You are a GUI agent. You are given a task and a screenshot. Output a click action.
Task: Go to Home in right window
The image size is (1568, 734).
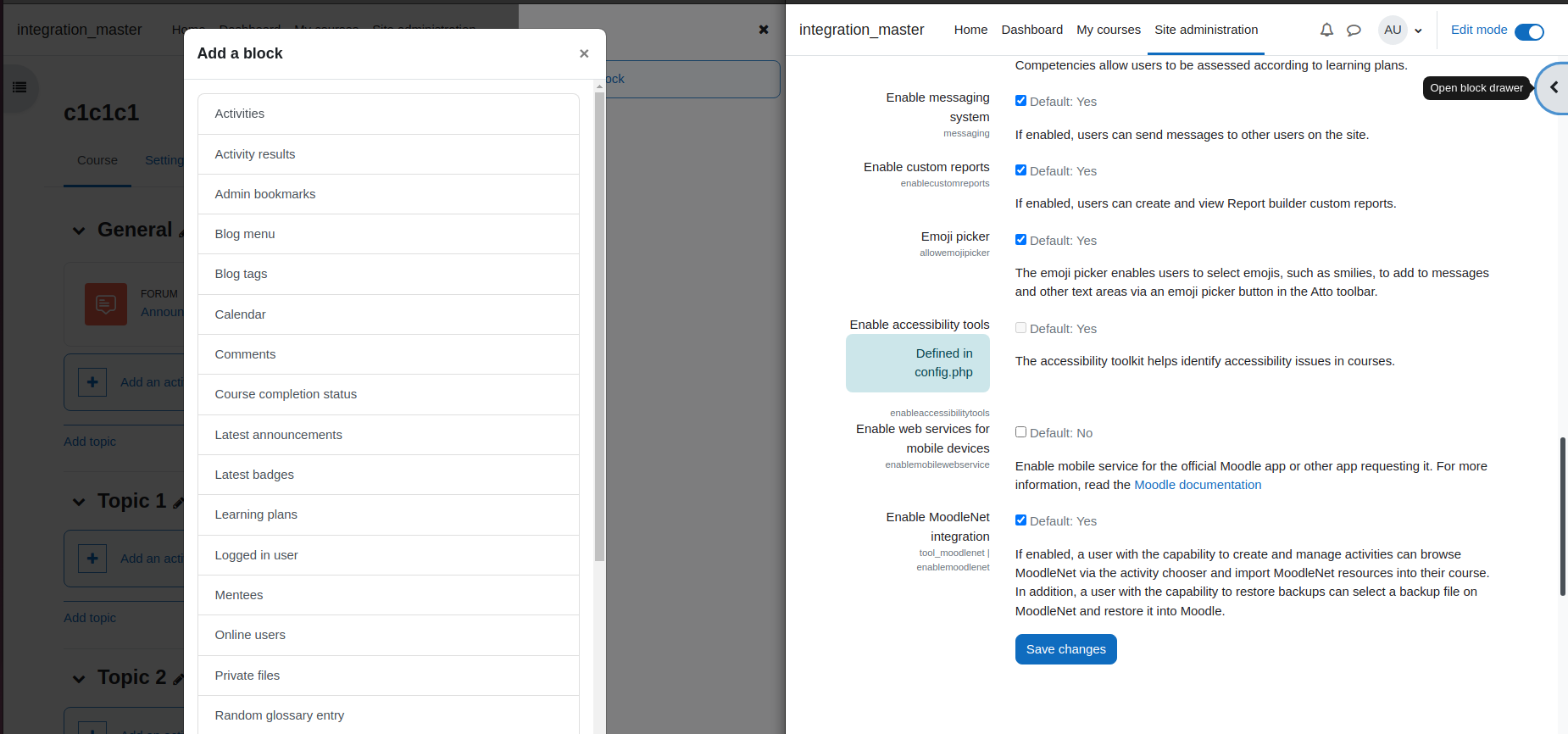[970, 30]
